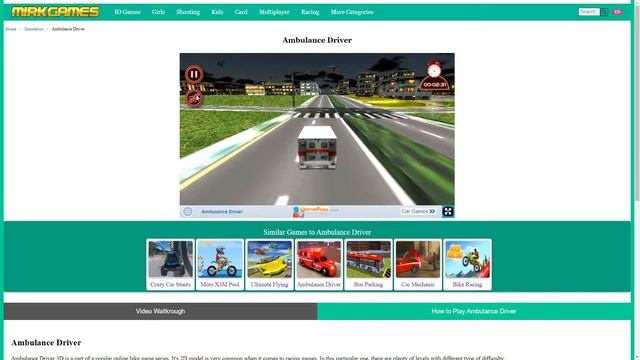640x360 pixels.
Task: Open the Shooting category
Action: (188, 12)
